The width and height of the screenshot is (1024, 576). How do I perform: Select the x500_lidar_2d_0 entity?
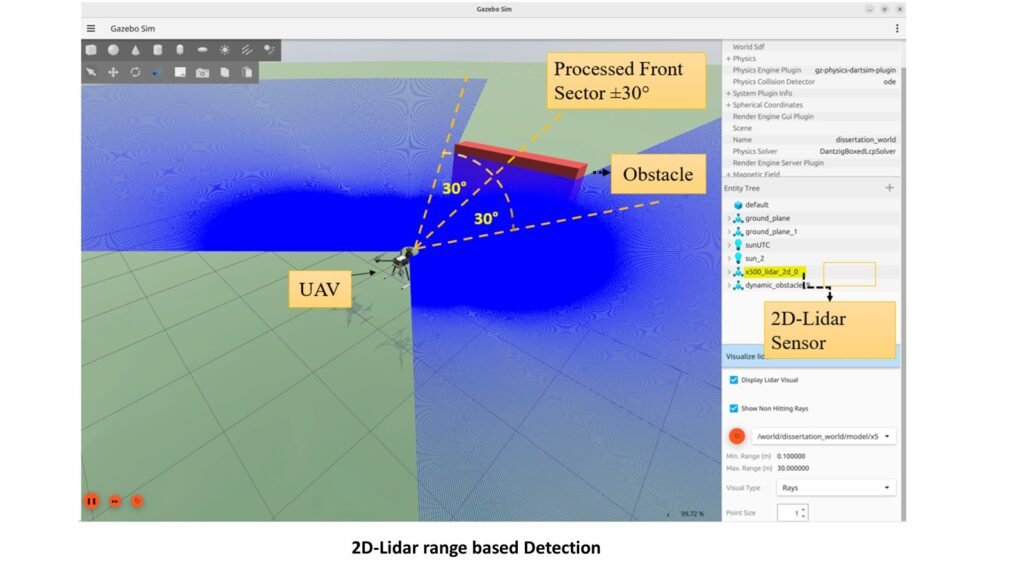tap(774, 272)
